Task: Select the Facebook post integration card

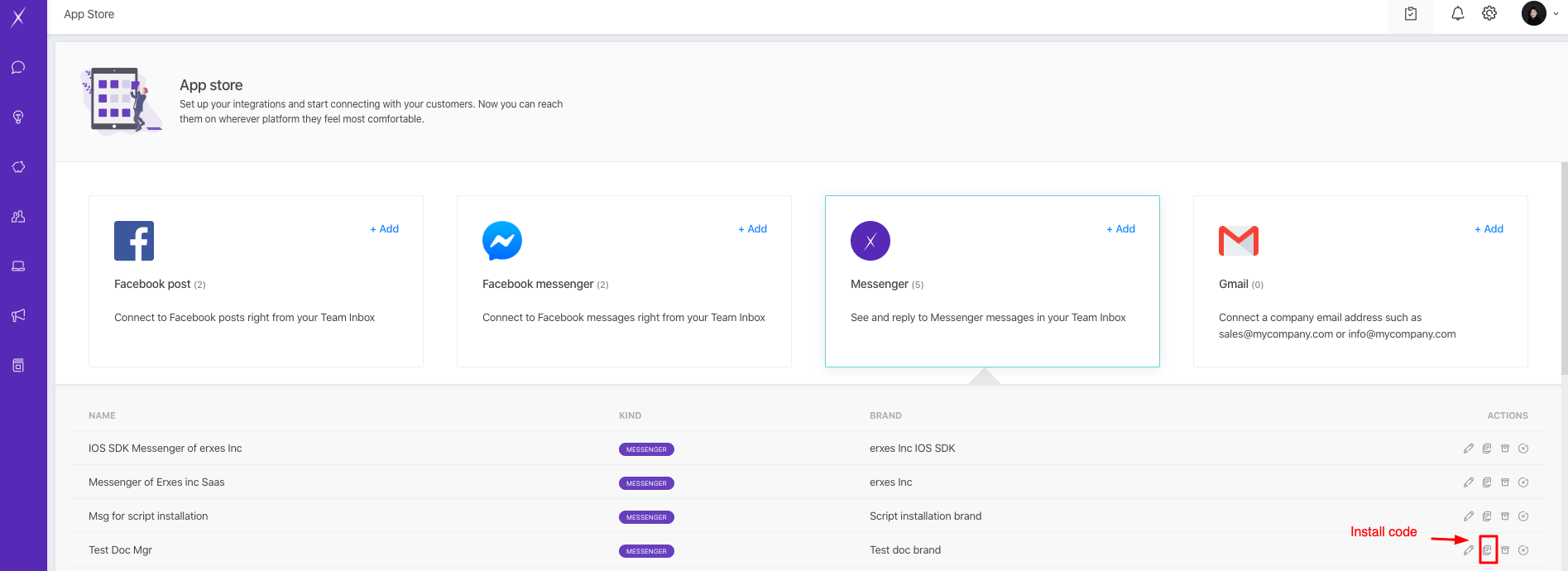Action: point(256,281)
